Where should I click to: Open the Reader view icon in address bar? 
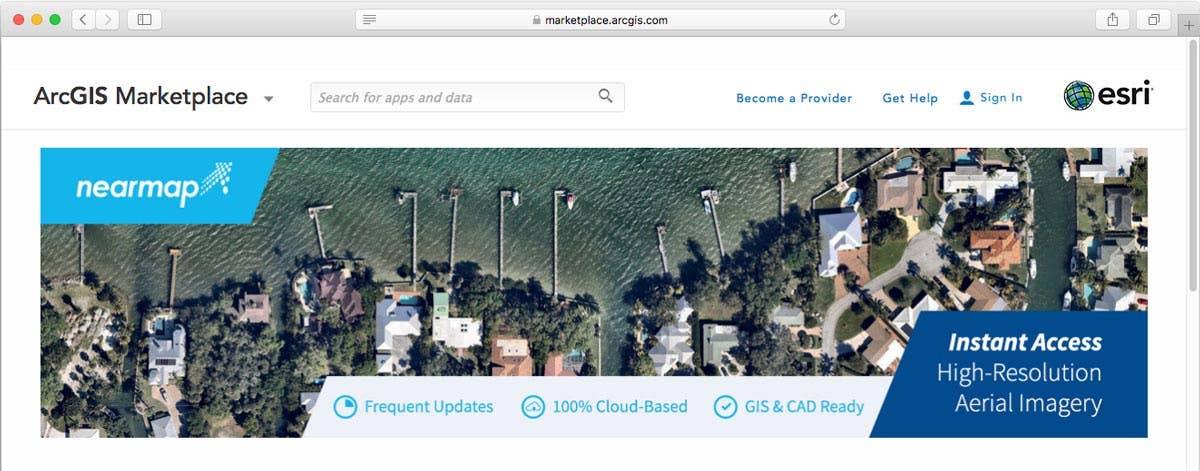click(x=369, y=20)
